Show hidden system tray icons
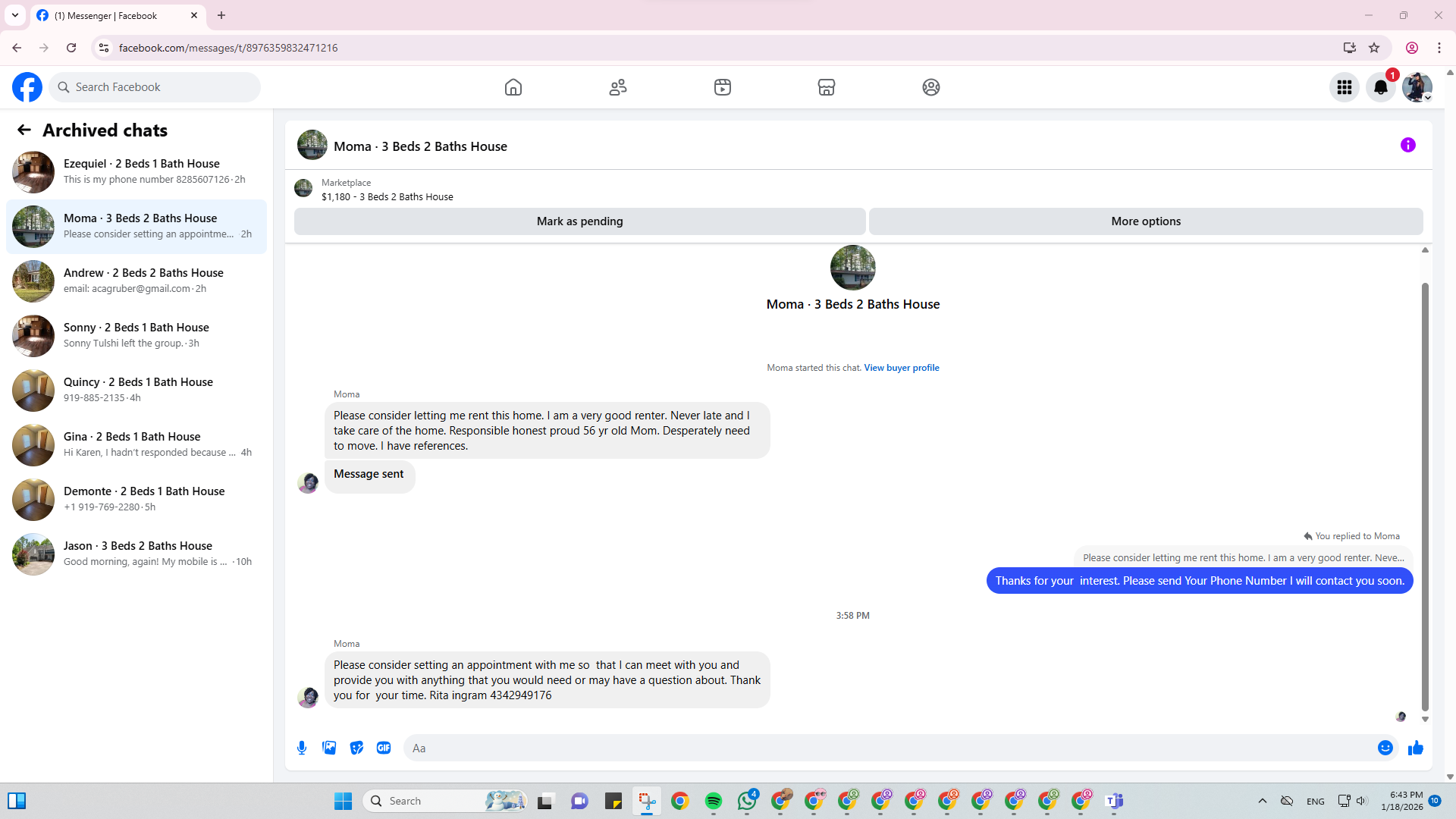Image resolution: width=1456 pixels, height=819 pixels. click(x=1262, y=801)
